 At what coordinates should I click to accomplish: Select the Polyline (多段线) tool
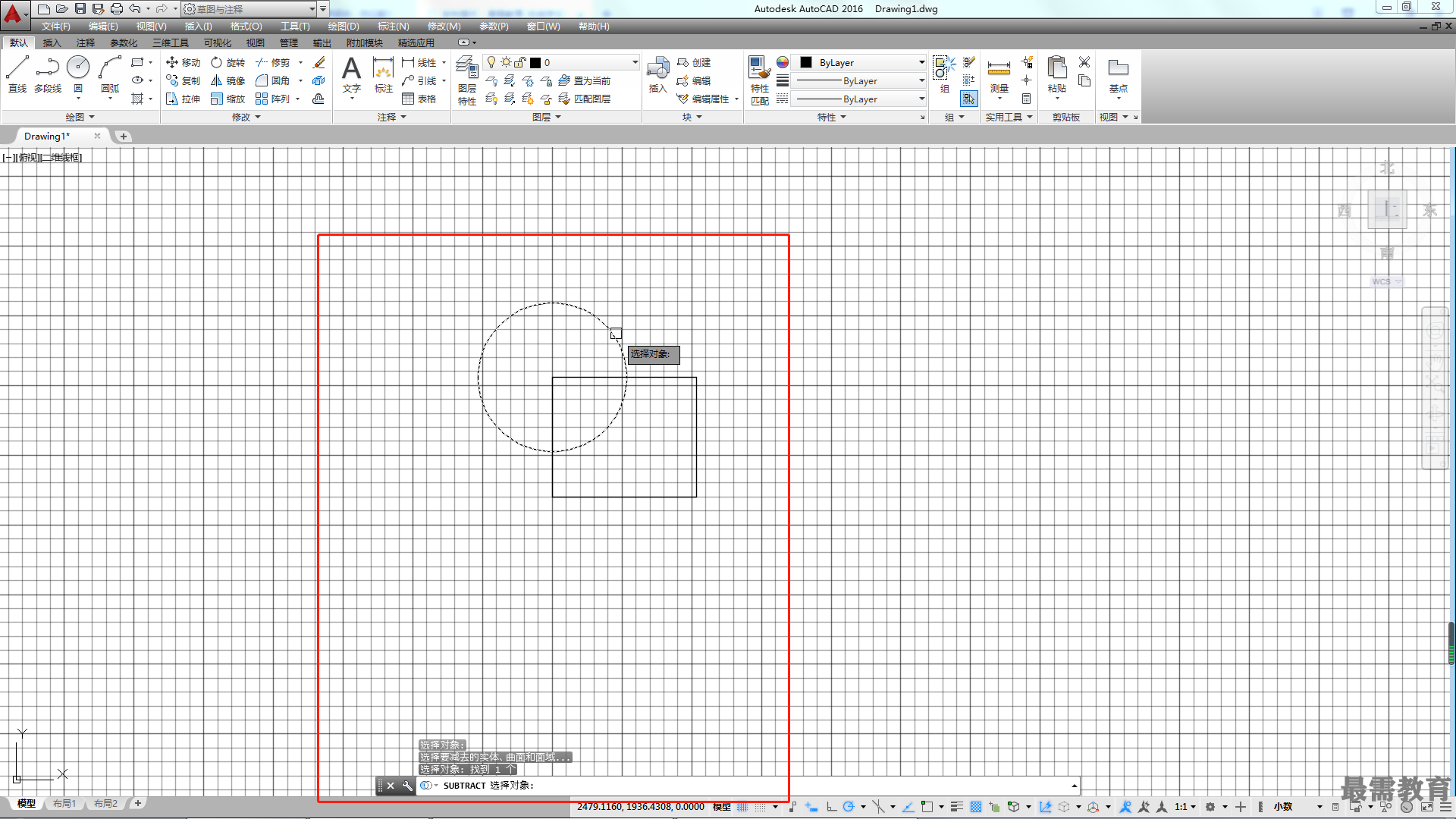point(48,74)
